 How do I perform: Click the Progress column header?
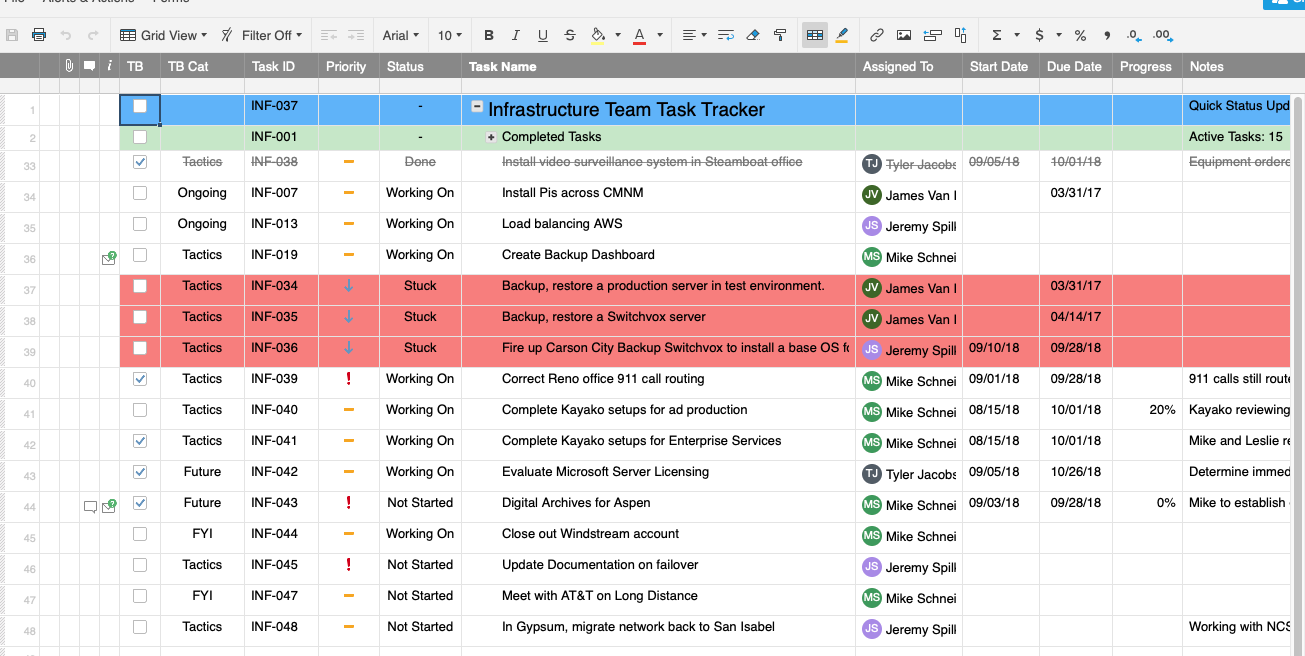pos(1146,66)
